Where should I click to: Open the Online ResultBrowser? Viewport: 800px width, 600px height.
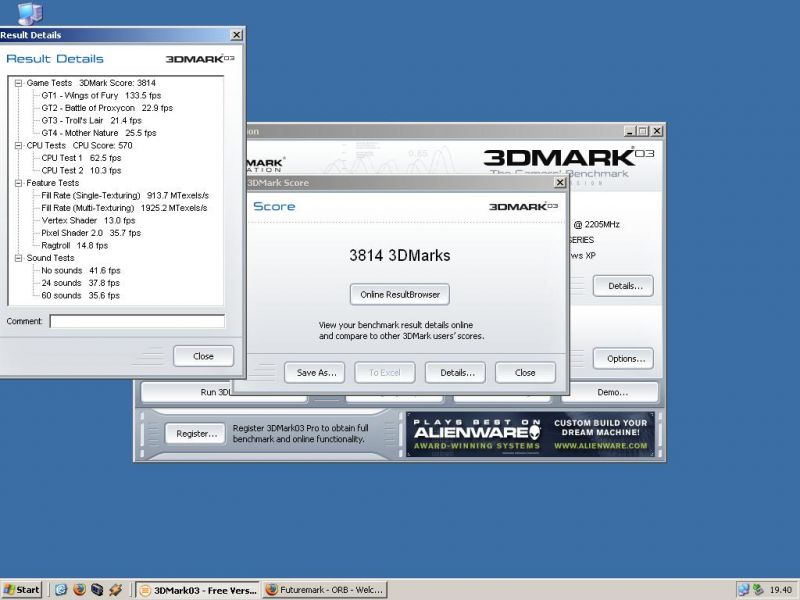[x=399, y=294]
